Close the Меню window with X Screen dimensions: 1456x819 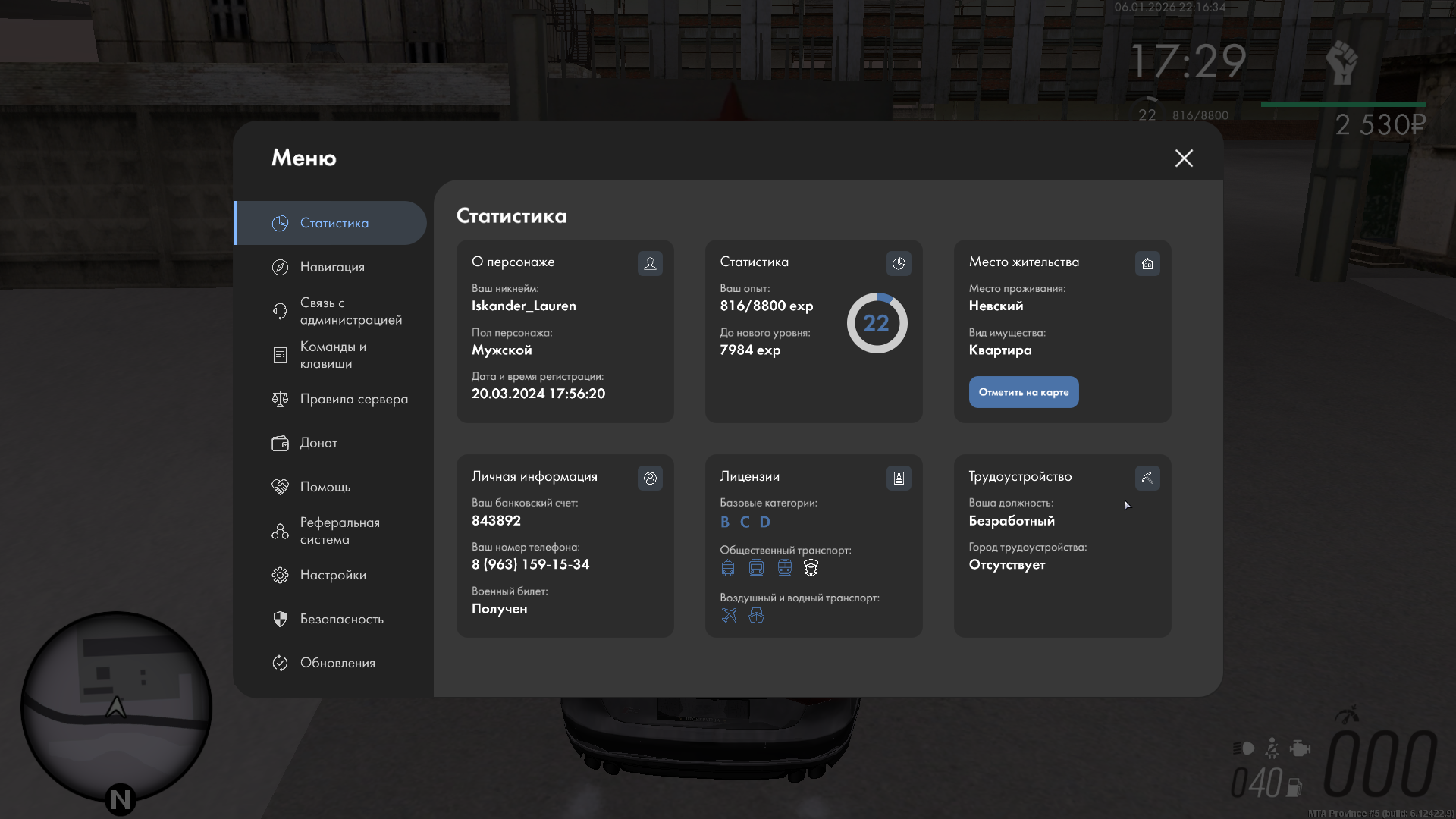(x=1184, y=158)
